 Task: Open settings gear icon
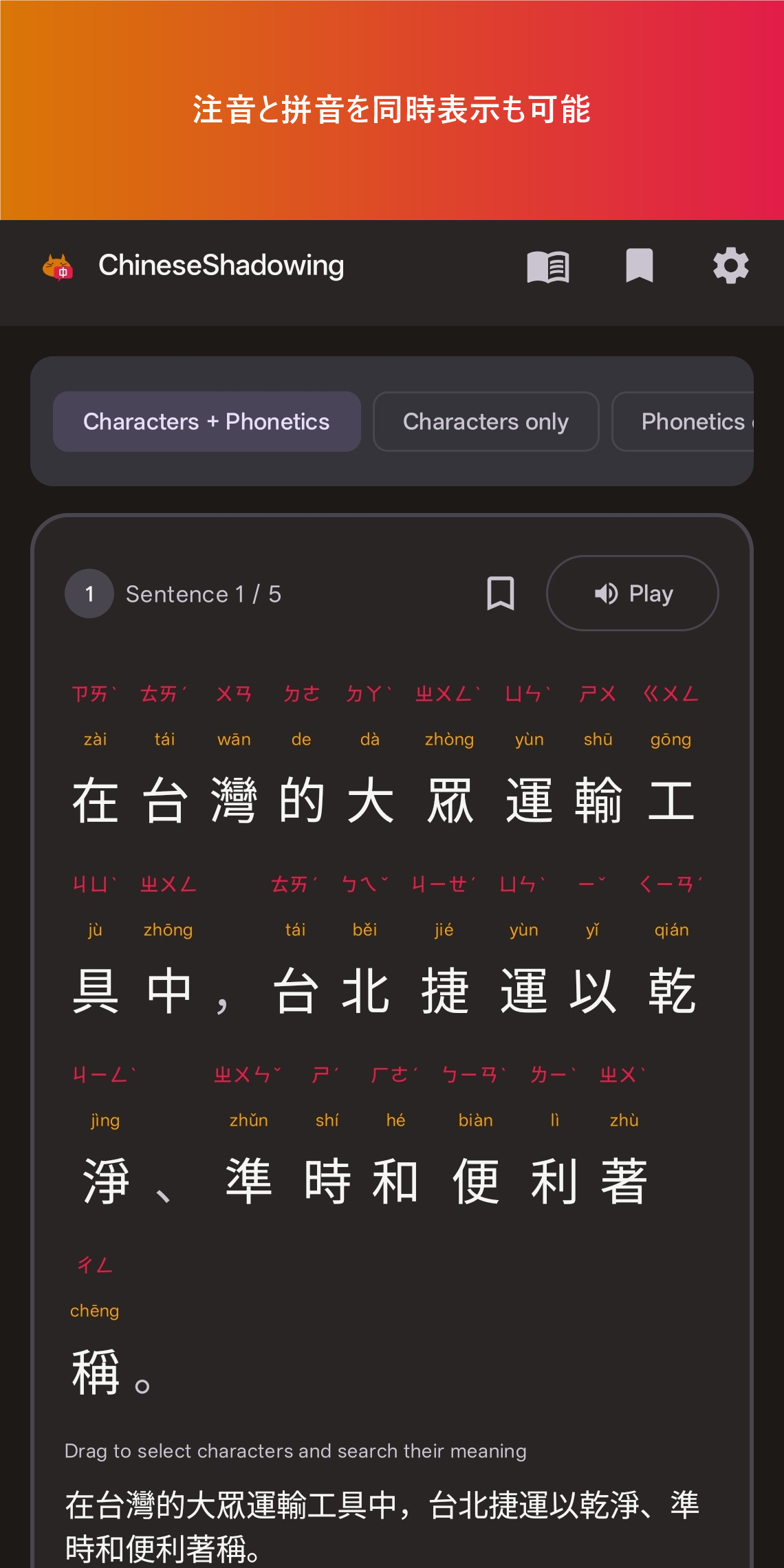click(731, 265)
